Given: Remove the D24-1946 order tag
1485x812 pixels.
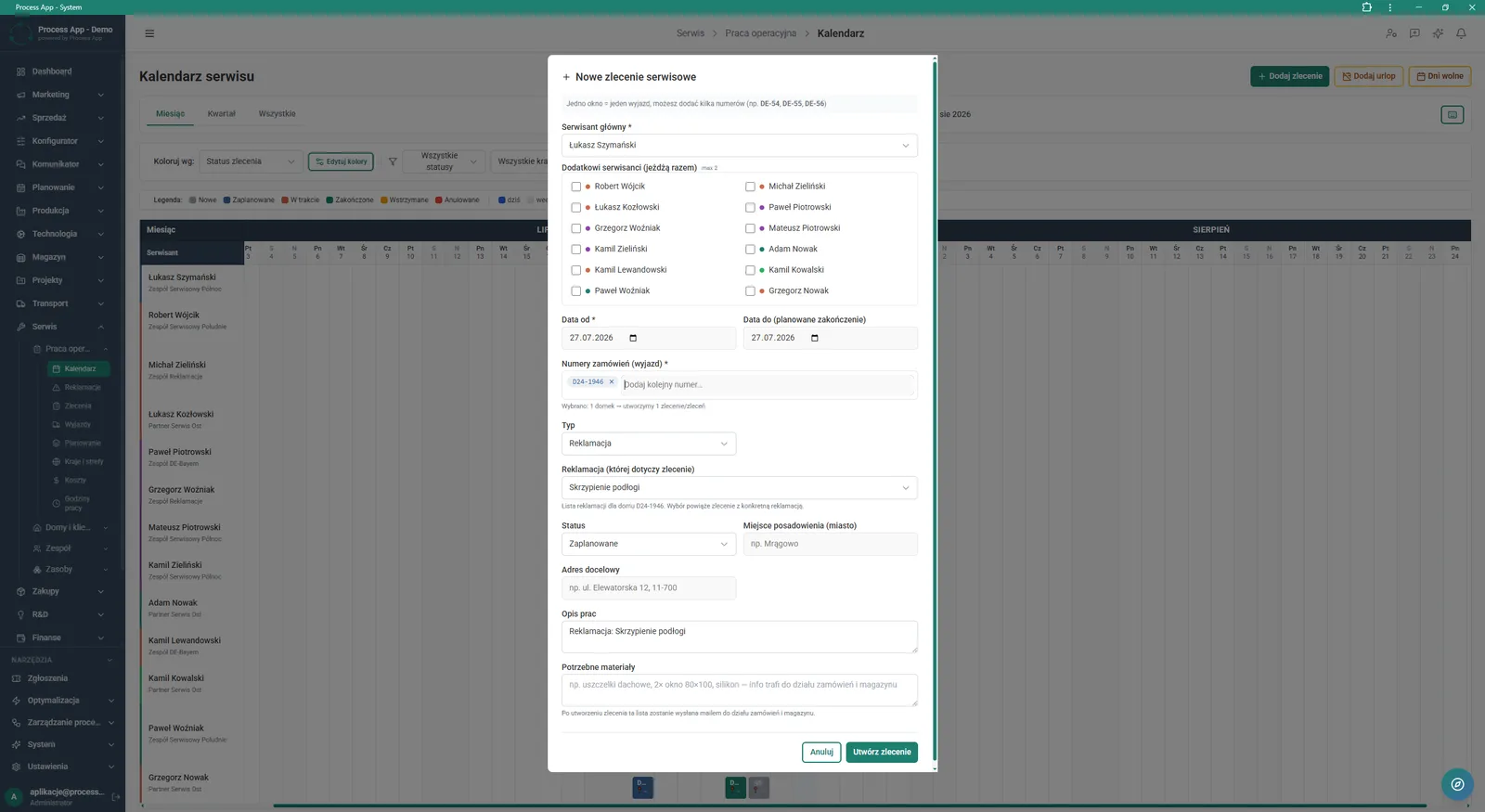Looking at the screenshot, I should tap(612, 381).
